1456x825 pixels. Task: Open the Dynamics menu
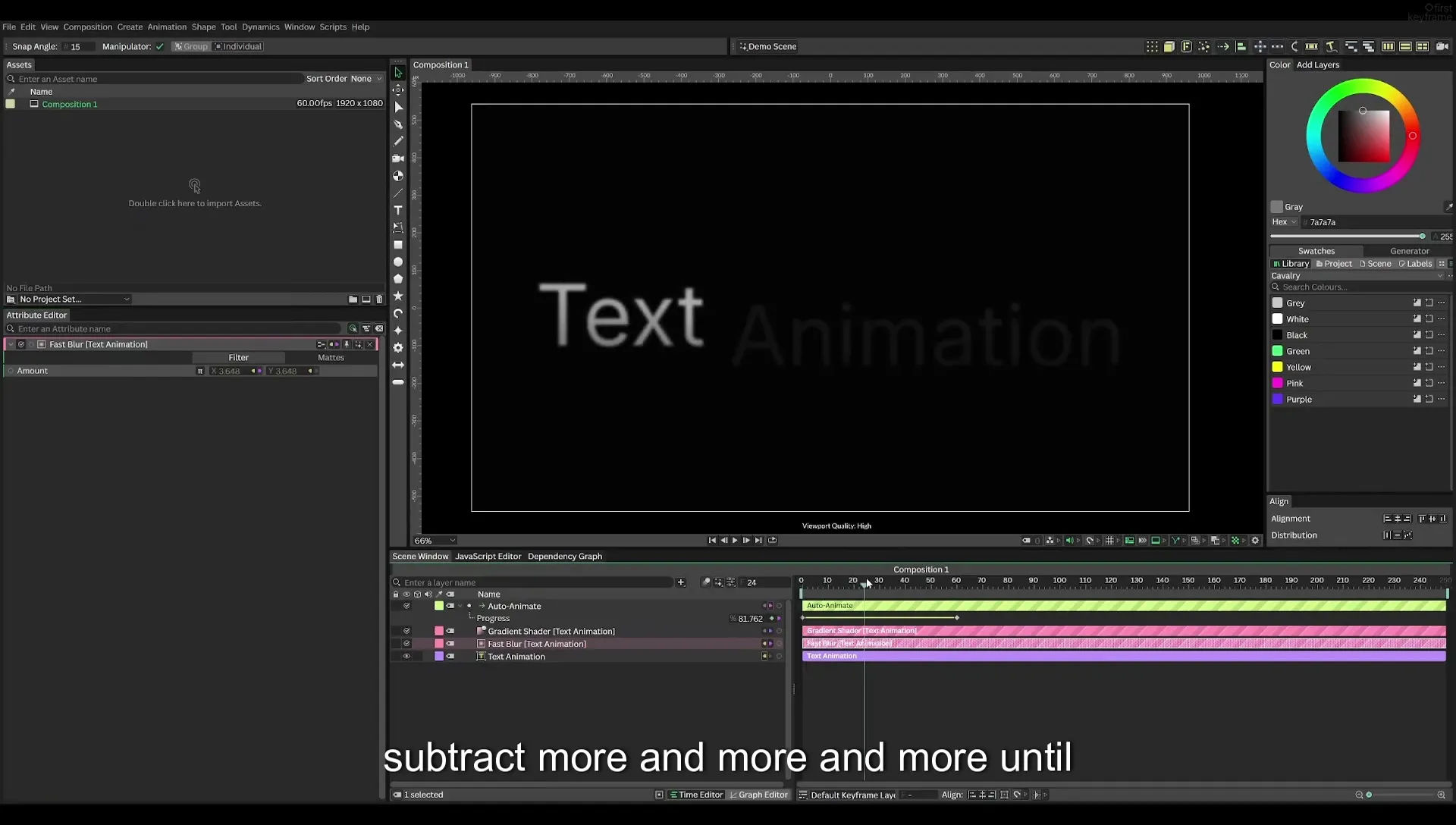tap(260, 27)
